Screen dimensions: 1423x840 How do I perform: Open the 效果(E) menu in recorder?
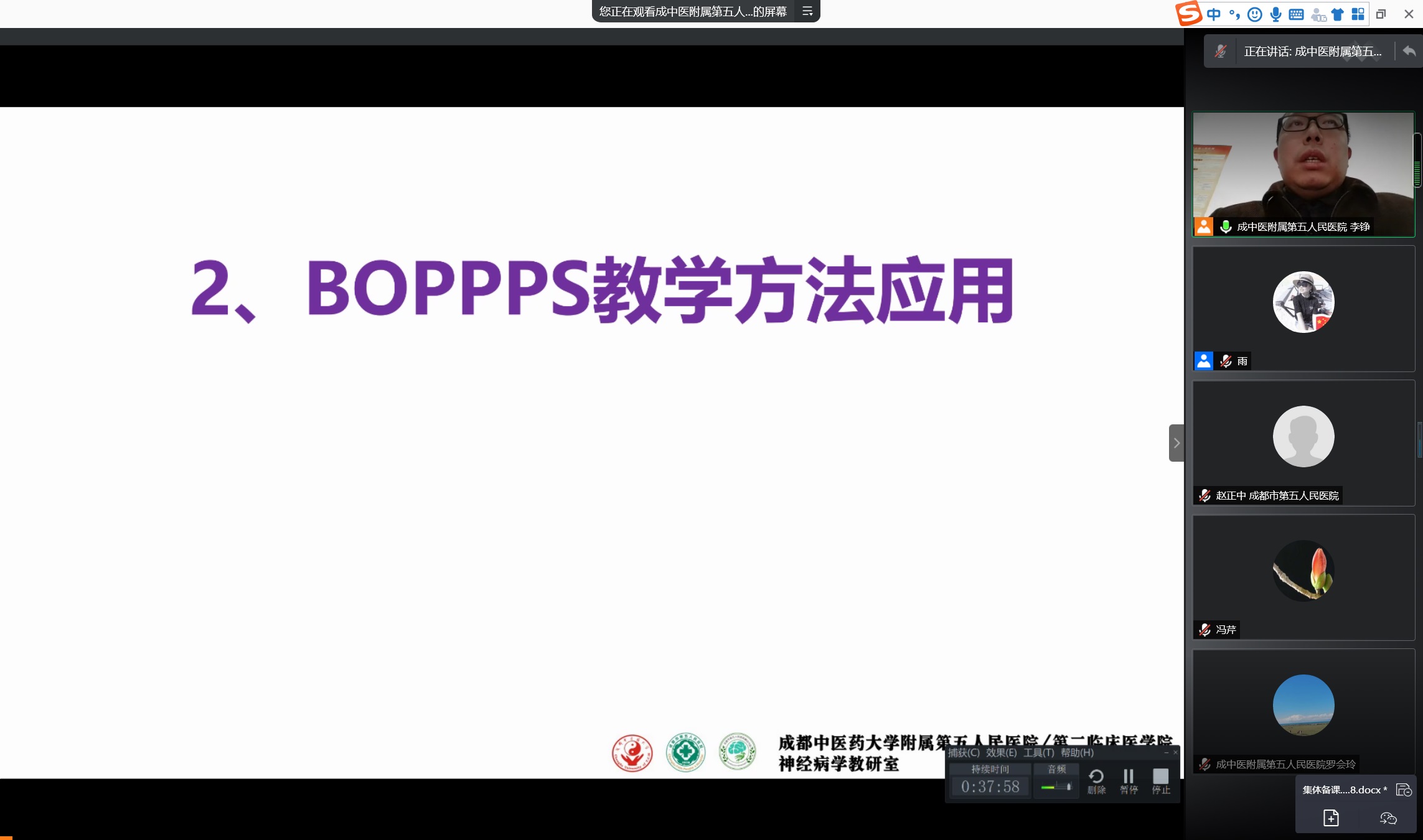click(1001, 752)
